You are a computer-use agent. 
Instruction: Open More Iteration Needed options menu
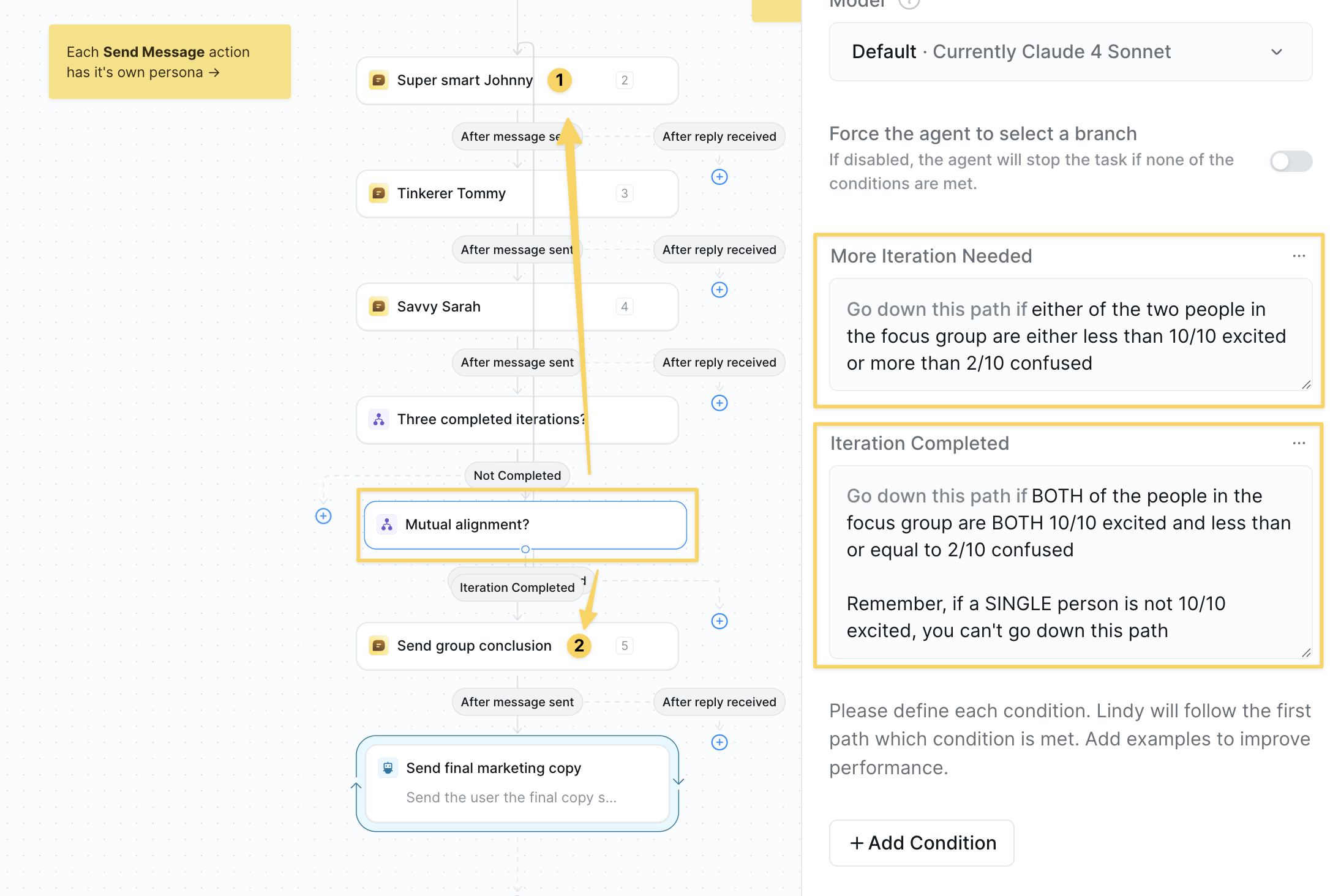click(x=1299, y=256)
